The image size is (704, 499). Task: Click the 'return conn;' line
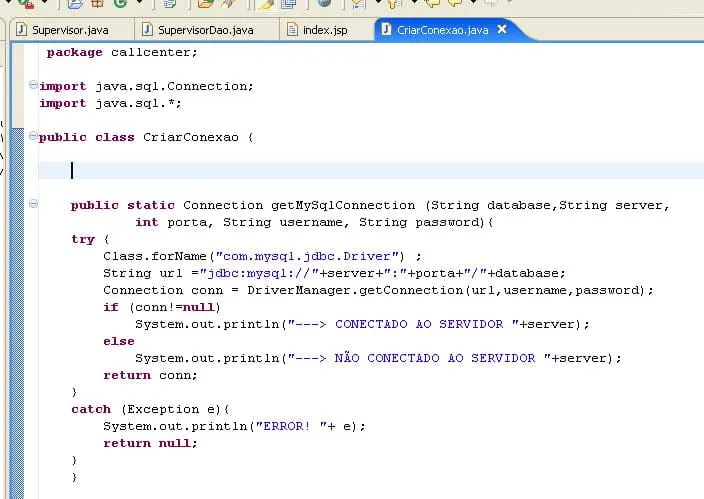click(150, 375)
